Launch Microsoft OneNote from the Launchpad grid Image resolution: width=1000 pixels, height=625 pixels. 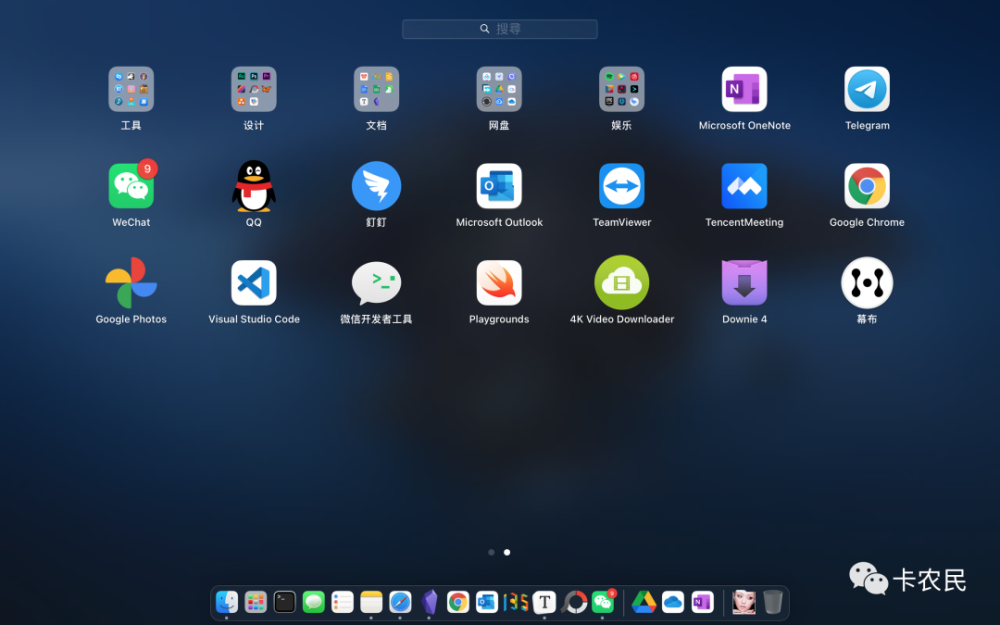(x=744, y=89)
